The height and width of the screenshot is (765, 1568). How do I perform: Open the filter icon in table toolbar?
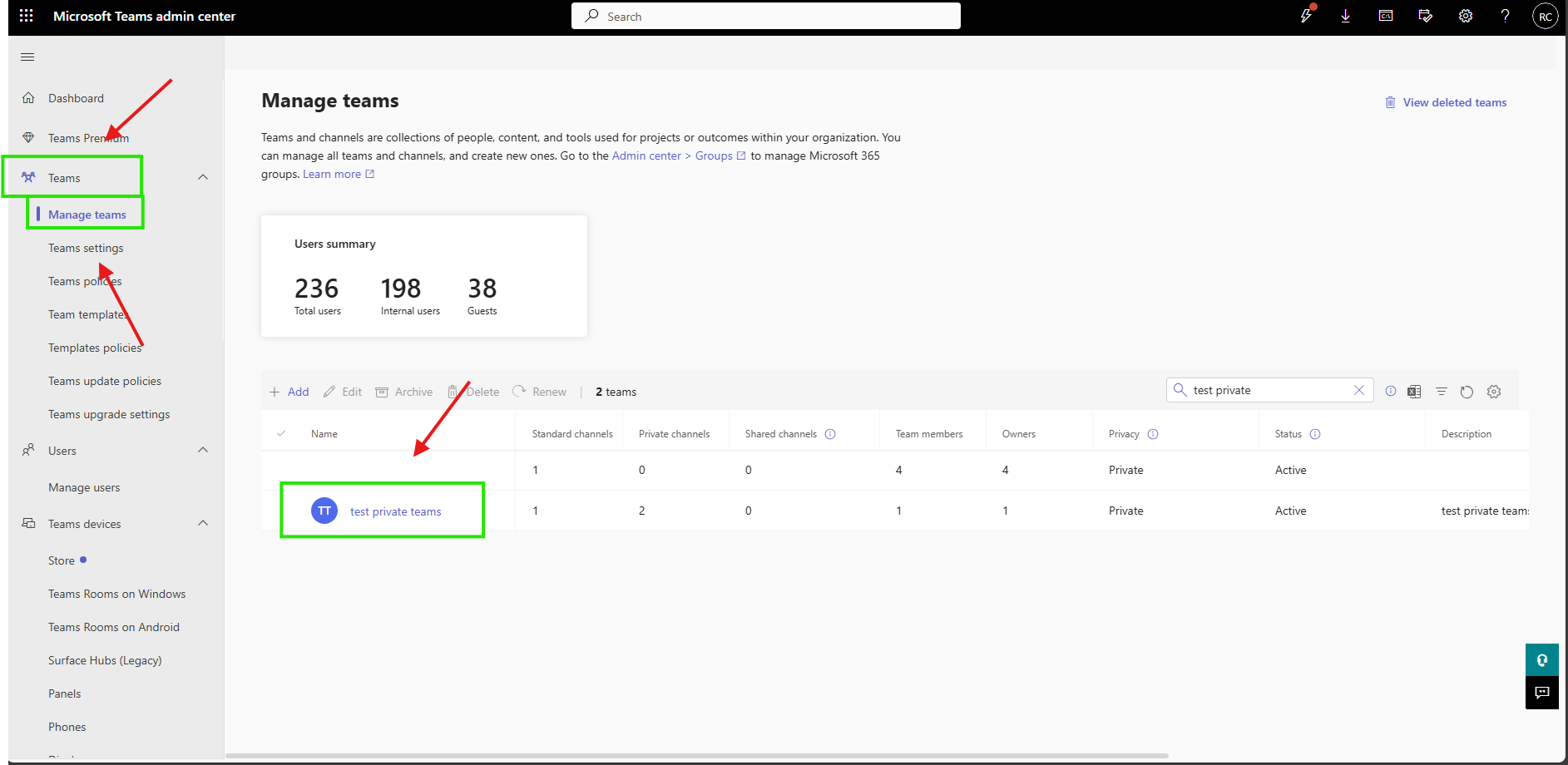[x=1442, y=392]
